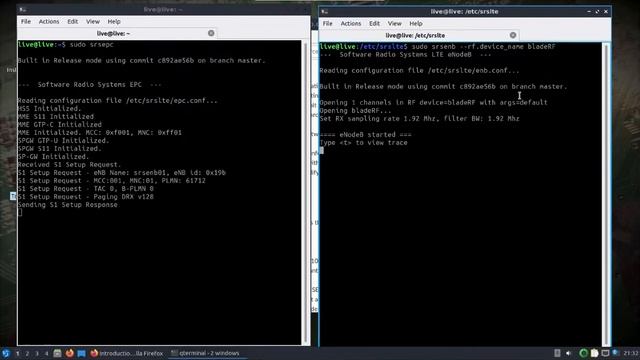
Task: Open the Lubuntu start menu icon
Action: 5,353
